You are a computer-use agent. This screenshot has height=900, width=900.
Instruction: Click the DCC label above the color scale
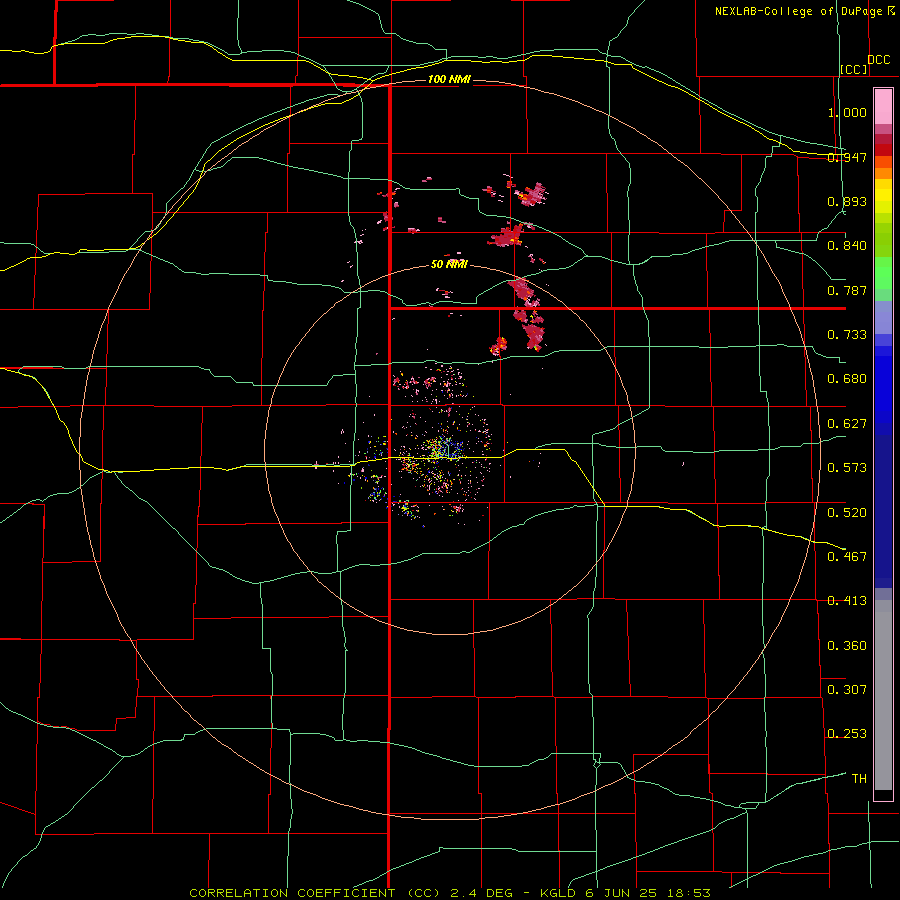tap(879, 60)
